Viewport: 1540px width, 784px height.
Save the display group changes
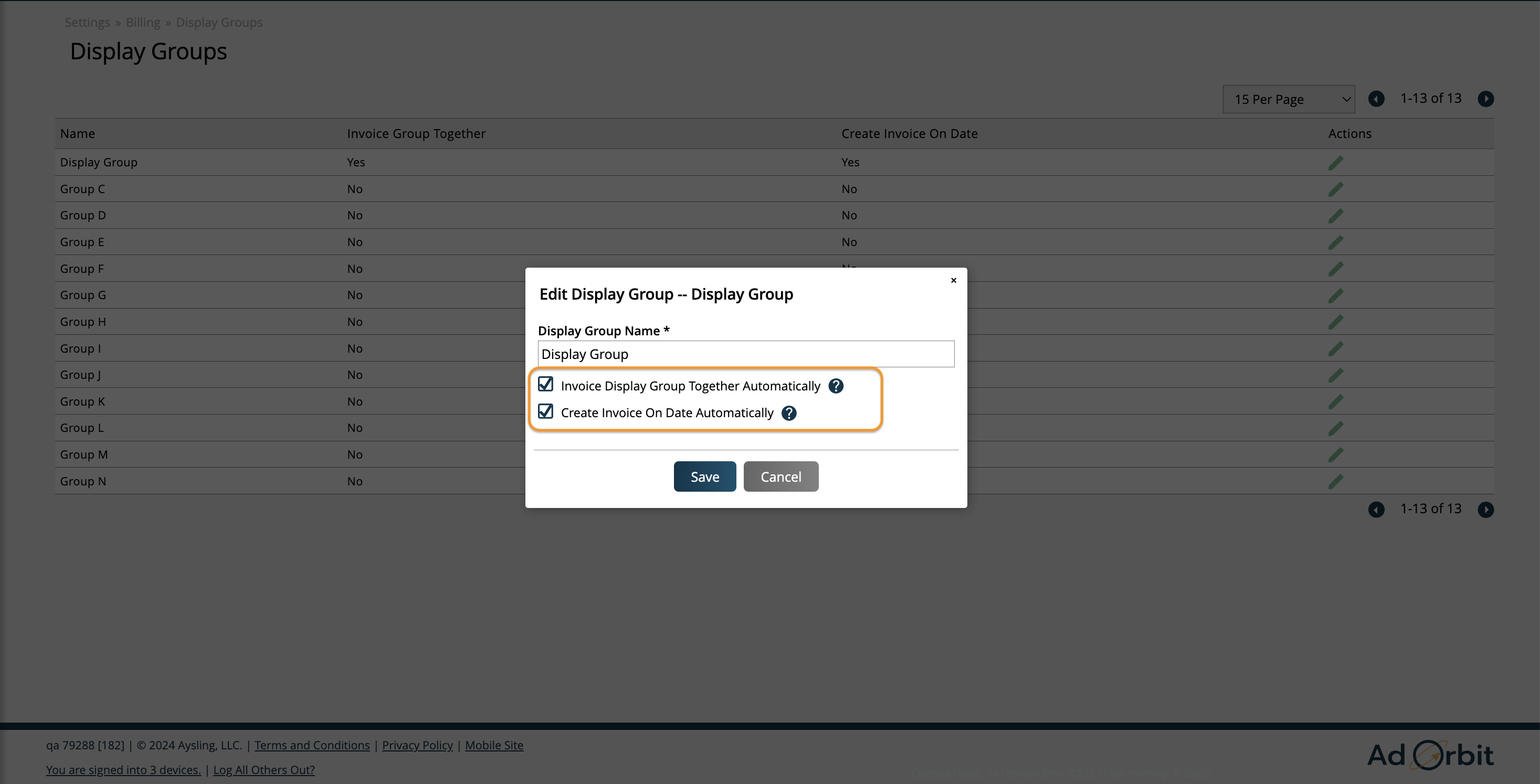704,476
